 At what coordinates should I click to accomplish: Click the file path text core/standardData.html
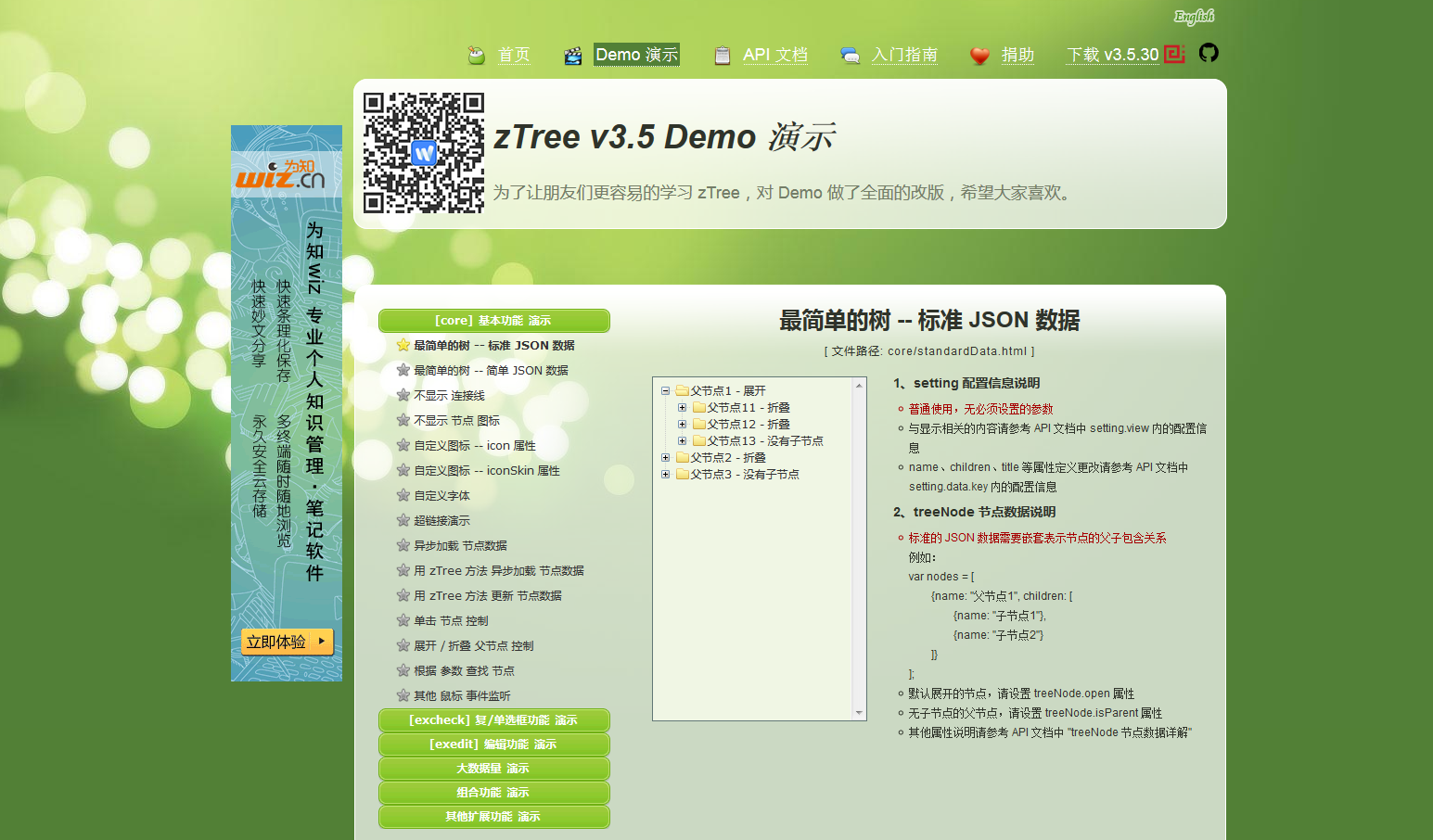(957, 351)
